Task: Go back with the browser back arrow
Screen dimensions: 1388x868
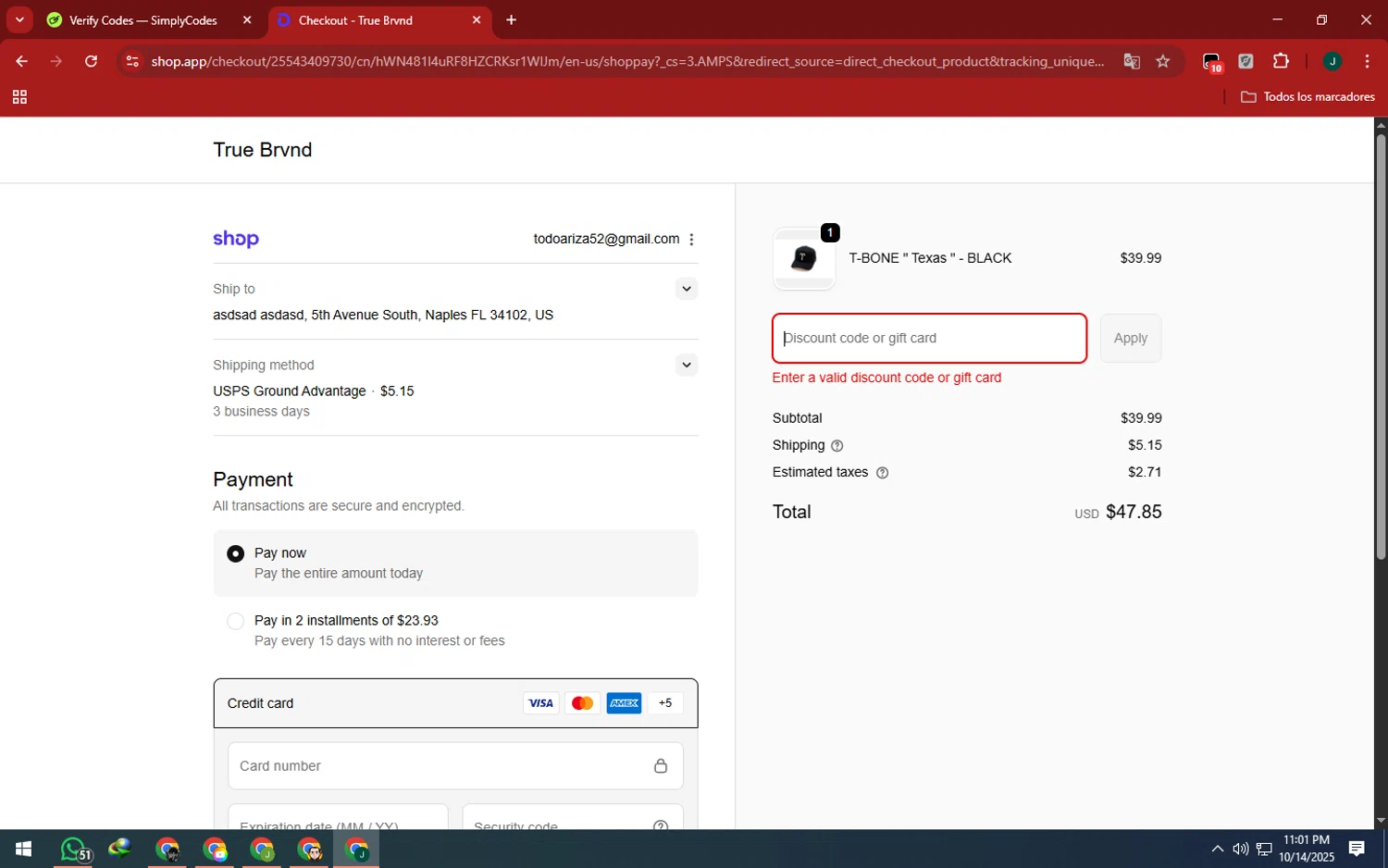Action: 21,61
